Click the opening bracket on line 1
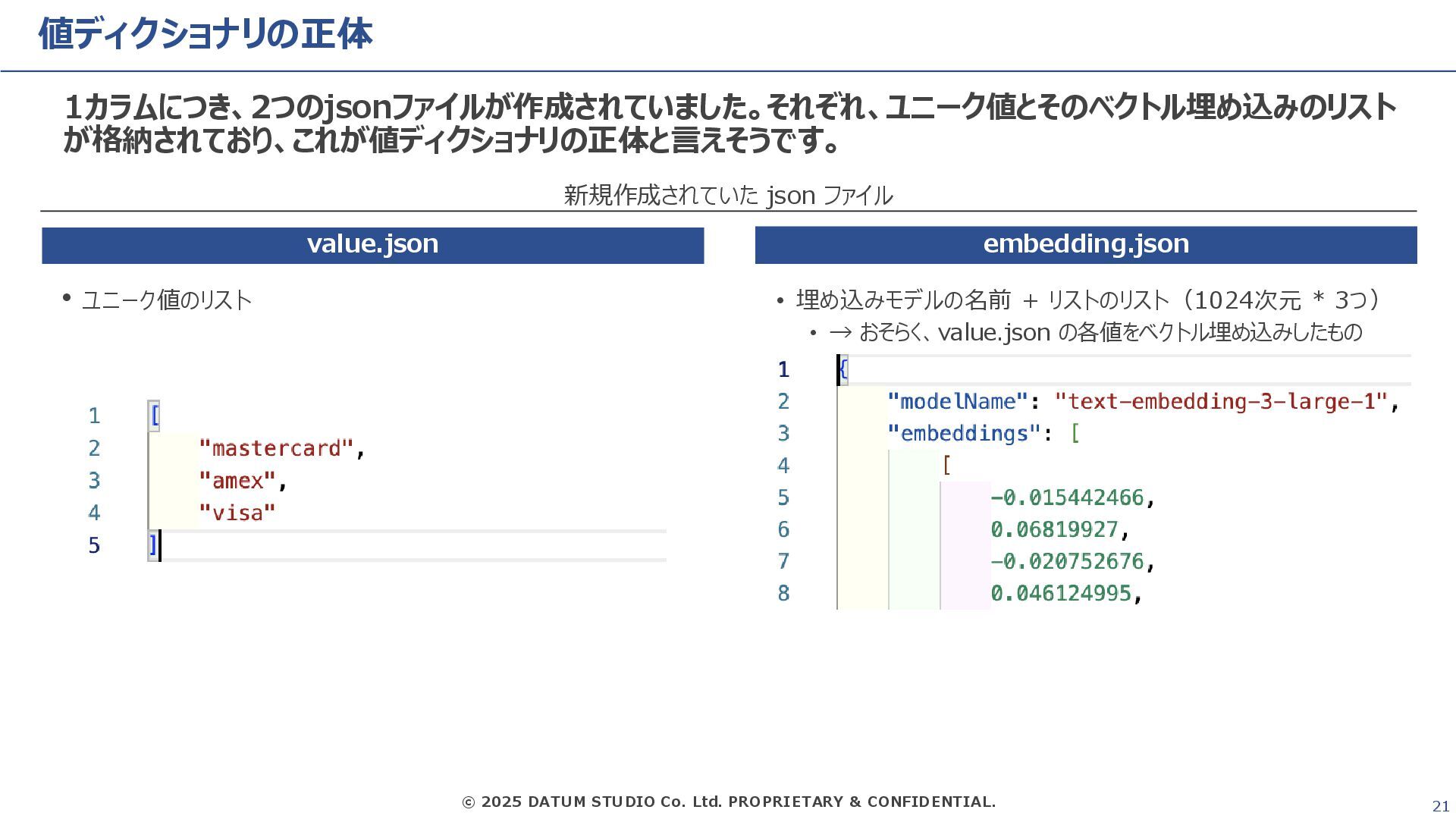 (x=155, y=416)
